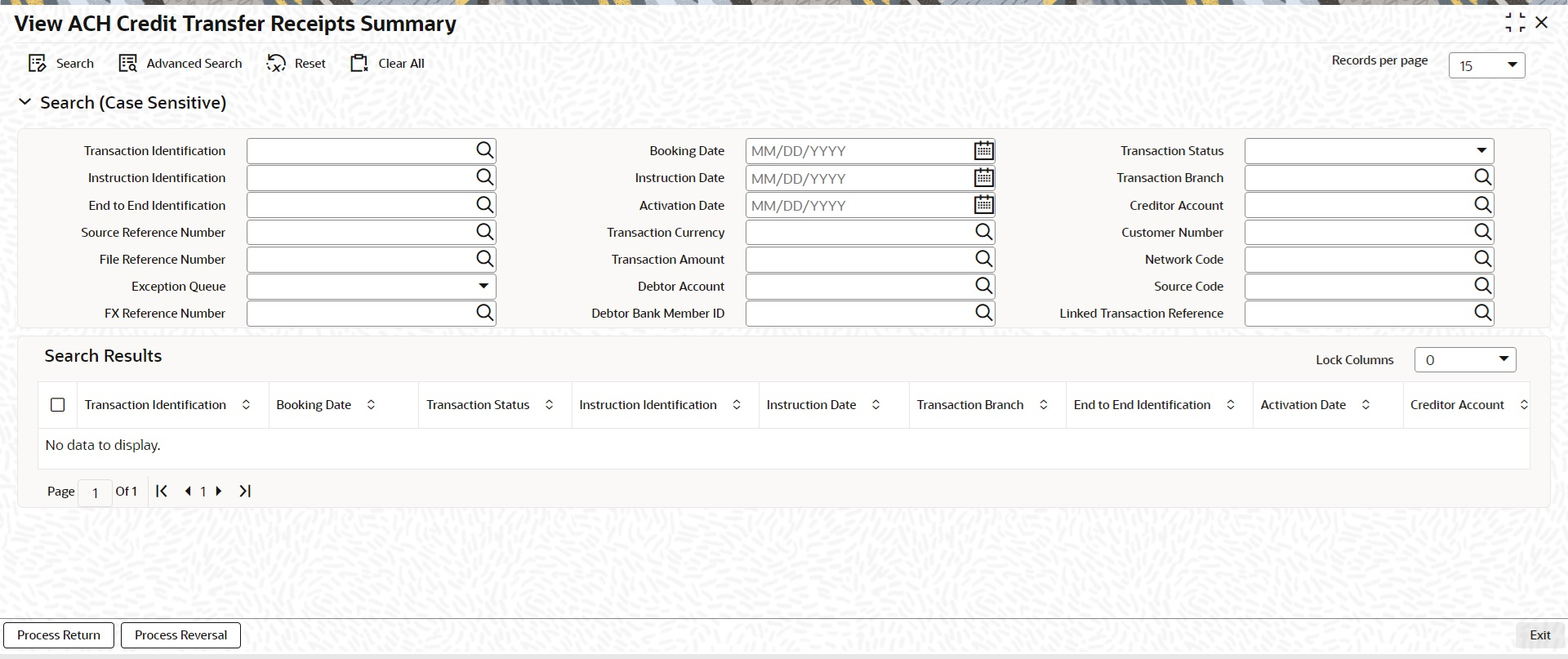This screenshot has width=1568, height=659.
Task: Open the Booking Date calendar picker
Action: click(984, 150)
